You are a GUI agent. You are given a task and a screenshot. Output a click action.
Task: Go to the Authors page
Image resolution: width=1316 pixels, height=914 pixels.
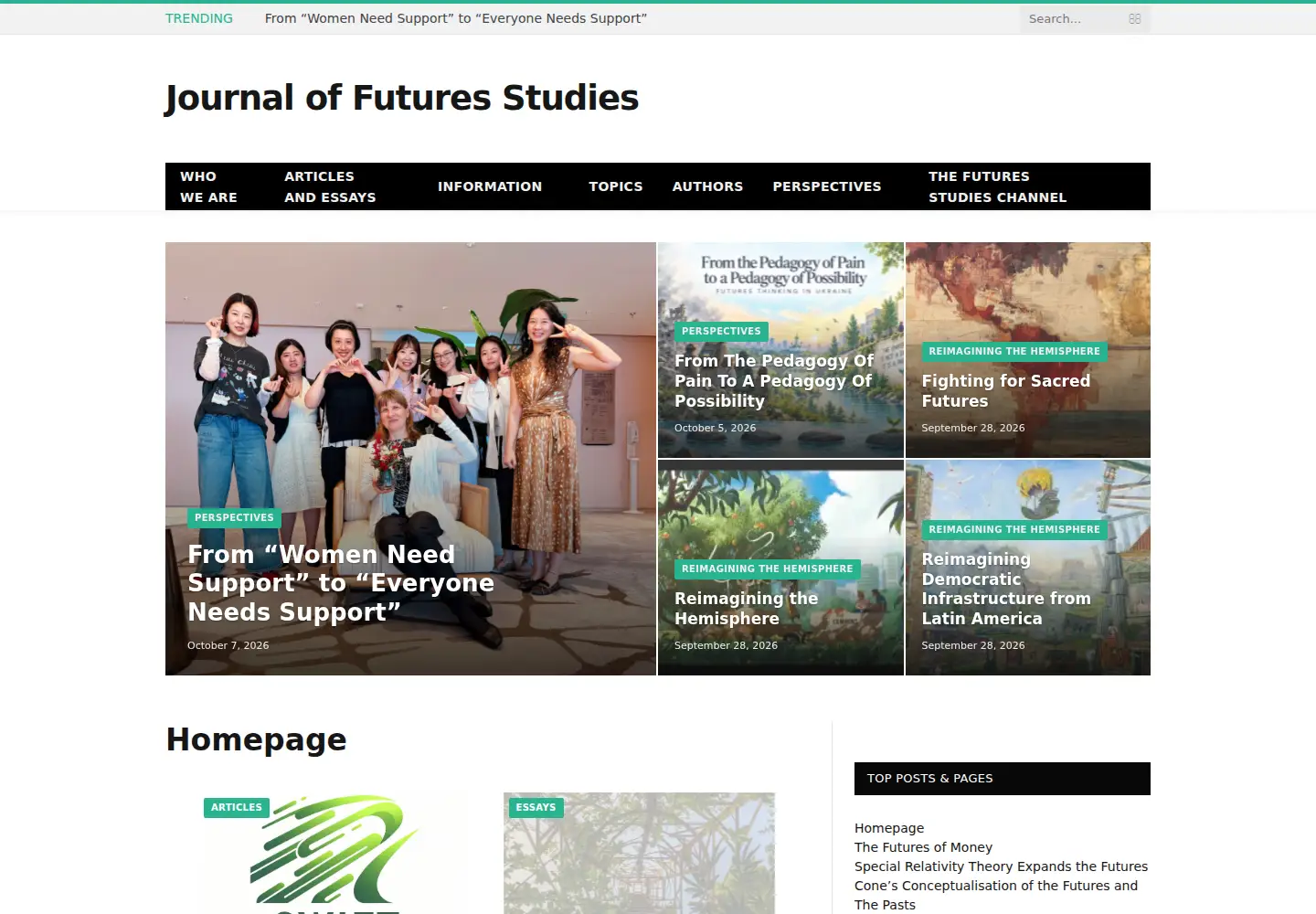pos(707,186)
